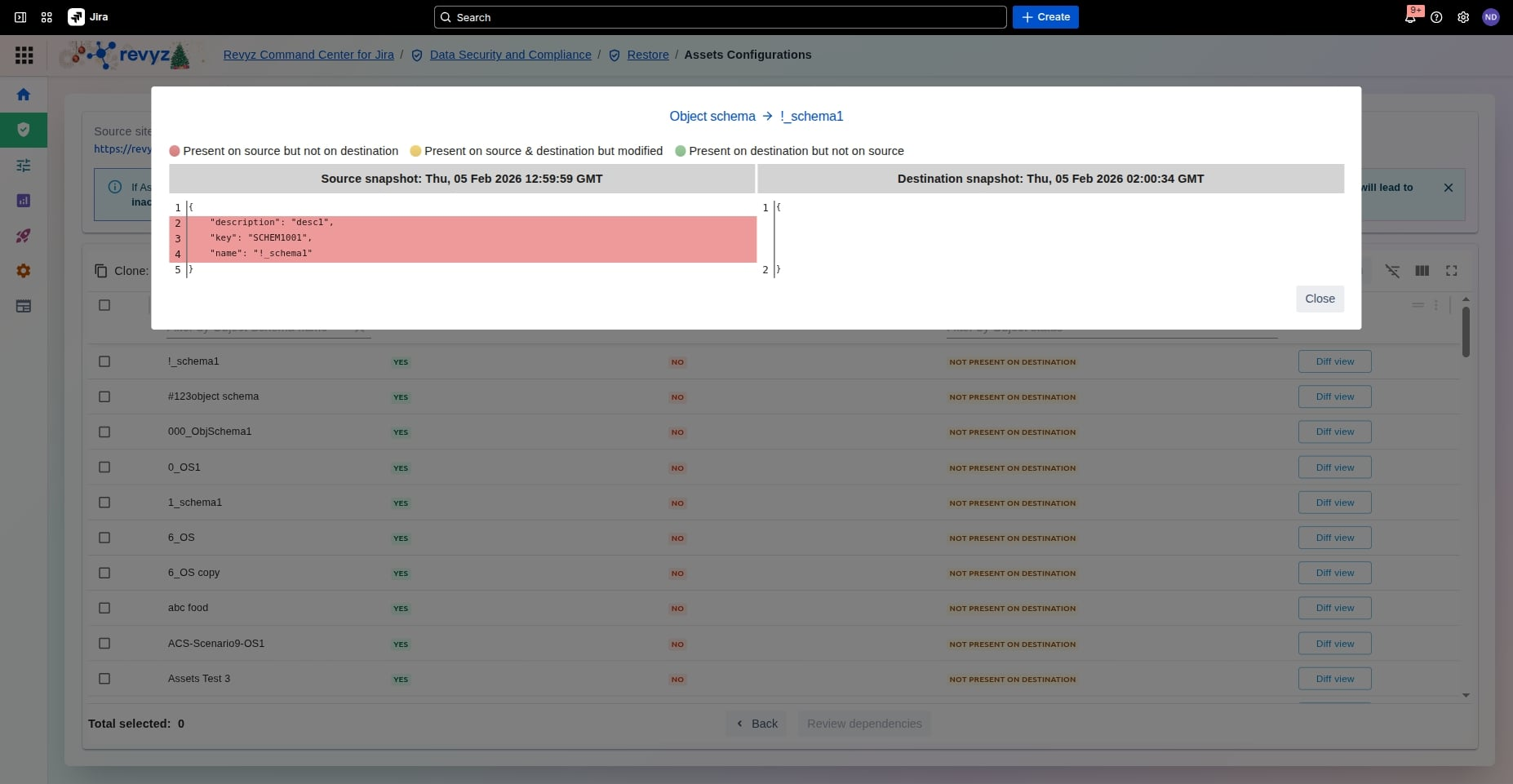Open the Jira help icon
1513x784 pixels.
tap(1436, 17)
